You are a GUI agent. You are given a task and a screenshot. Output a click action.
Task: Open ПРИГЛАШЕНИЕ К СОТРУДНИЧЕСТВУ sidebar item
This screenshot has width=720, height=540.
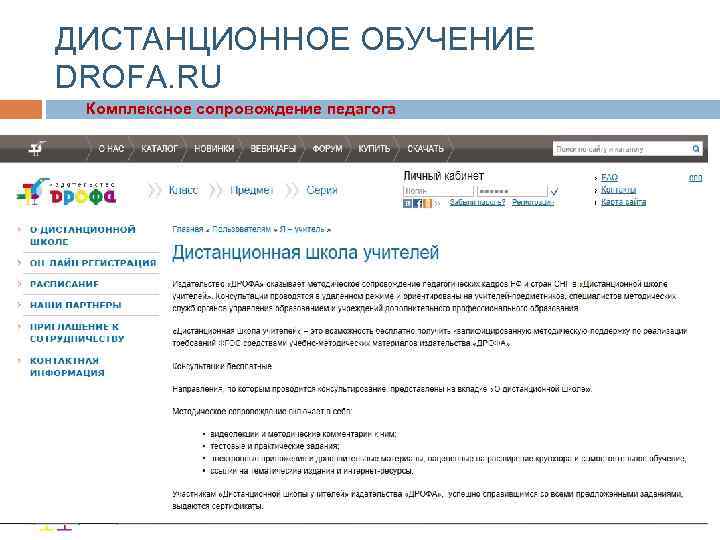[x=77, y=333]
